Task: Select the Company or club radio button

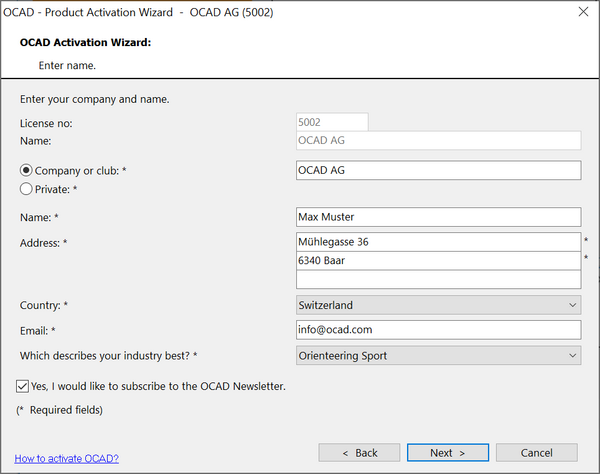Action: pos(26,170)
